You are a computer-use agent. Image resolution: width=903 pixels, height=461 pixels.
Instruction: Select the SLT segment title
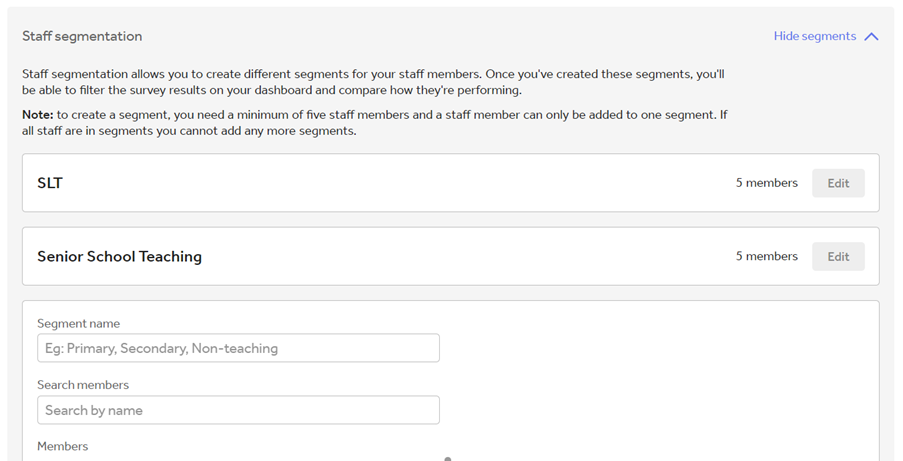pos(50,183)
